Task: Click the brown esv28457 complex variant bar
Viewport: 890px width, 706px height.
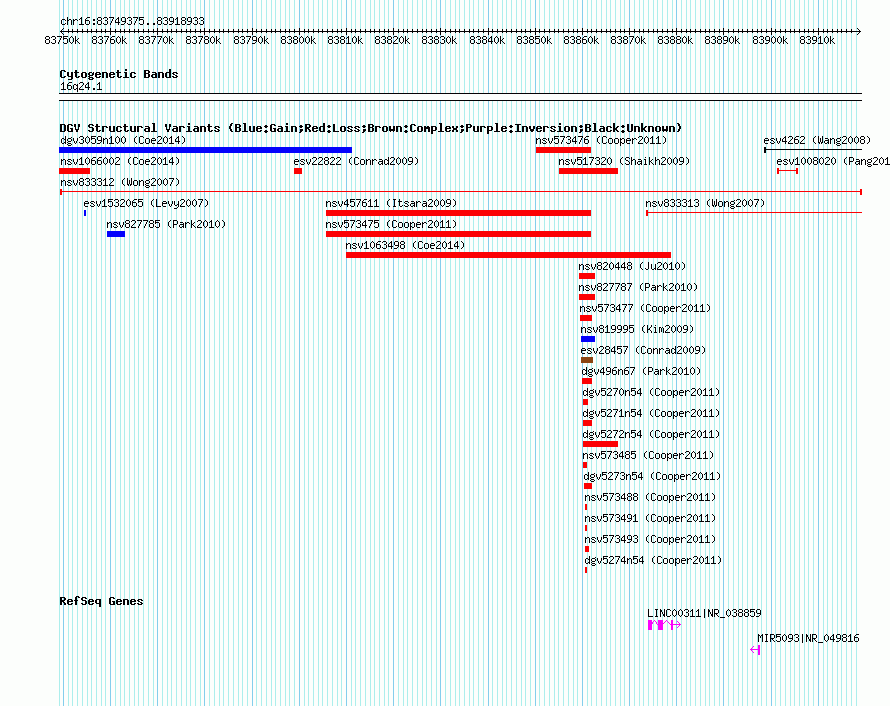Action: [x=587, y=360]
